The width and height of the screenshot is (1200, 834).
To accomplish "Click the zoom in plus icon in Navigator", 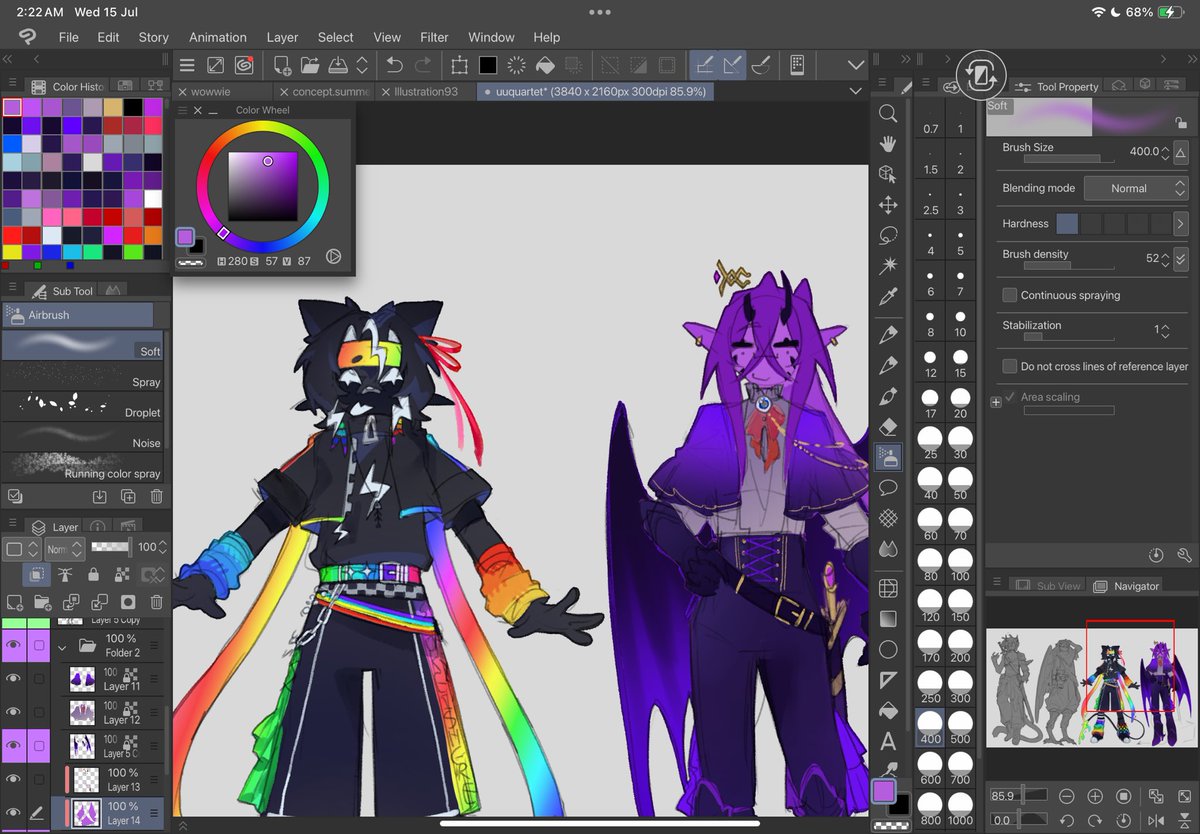I will tap(1095, 797).
